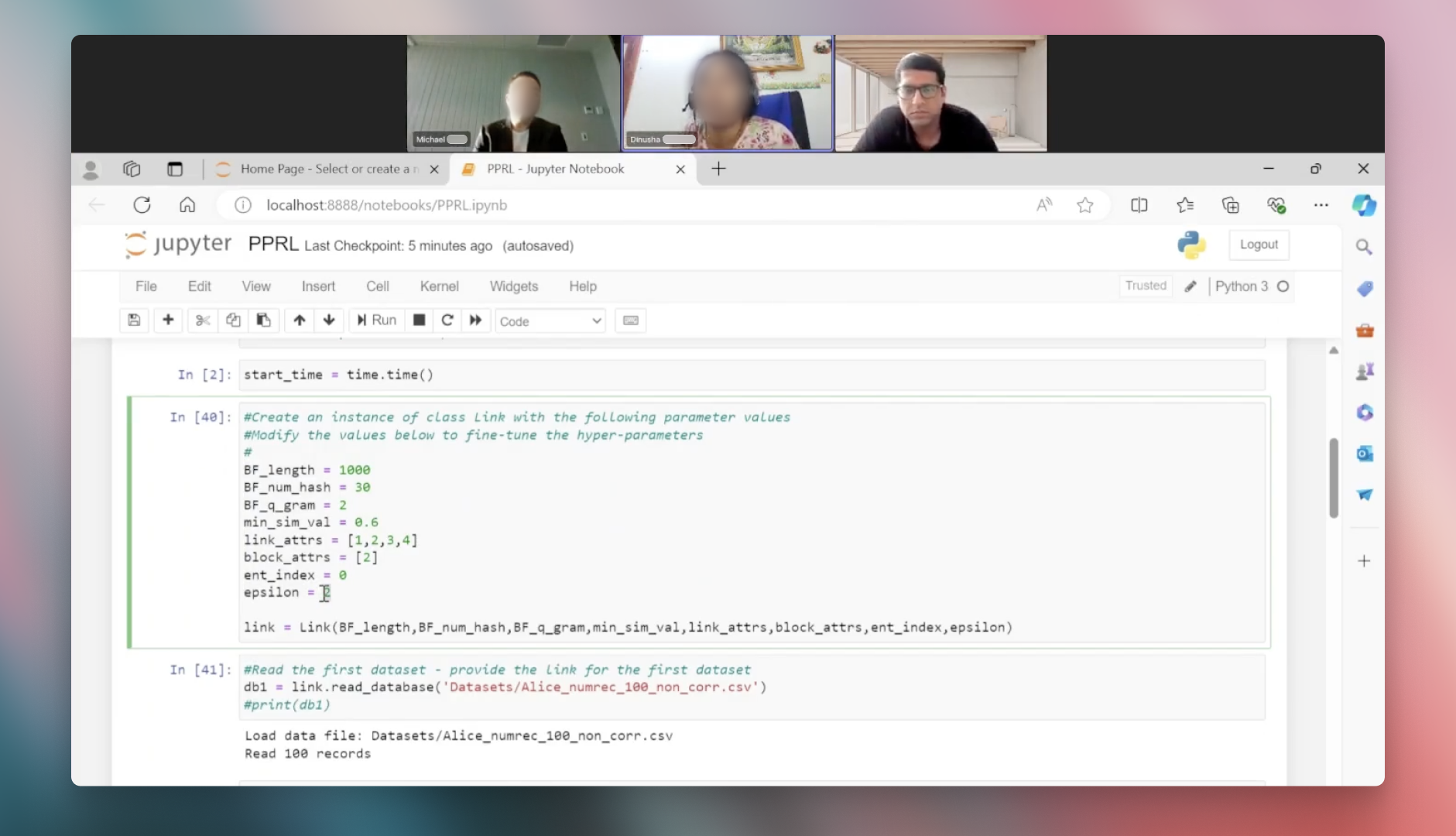Screen dimensions: 1456x836
Task: Toggle the Trusted notebook indicator
Action: pos(1146,286)
